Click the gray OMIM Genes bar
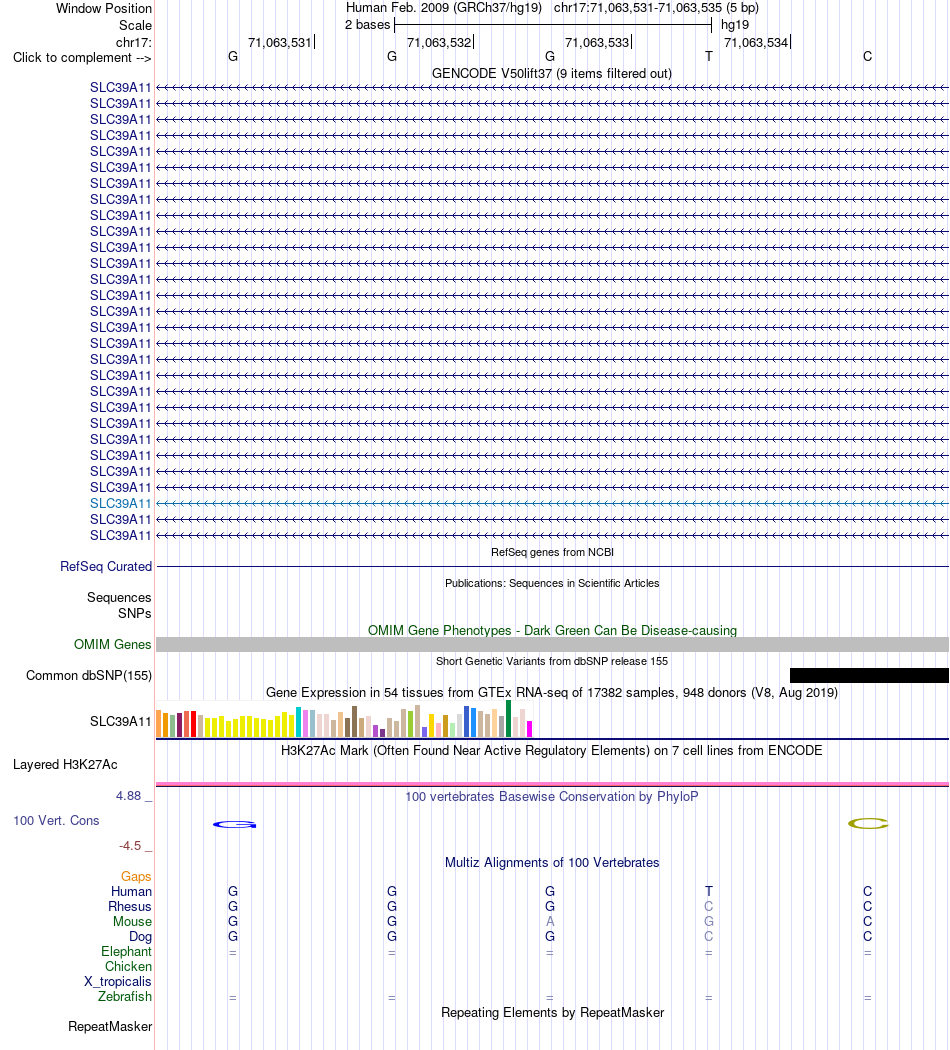950x1050 pixels. click(552, 644)
